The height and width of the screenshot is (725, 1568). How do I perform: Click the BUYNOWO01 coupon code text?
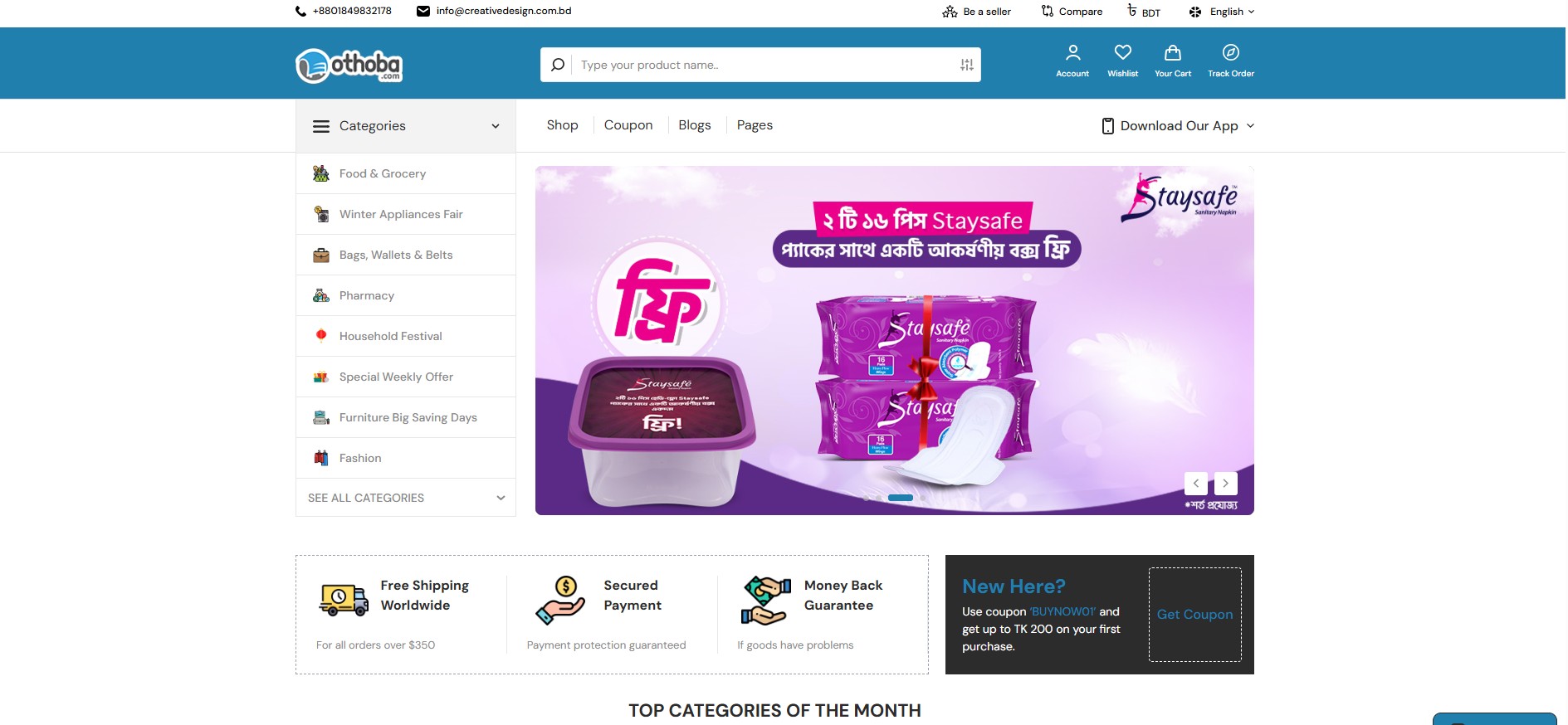click(1063, 611)
